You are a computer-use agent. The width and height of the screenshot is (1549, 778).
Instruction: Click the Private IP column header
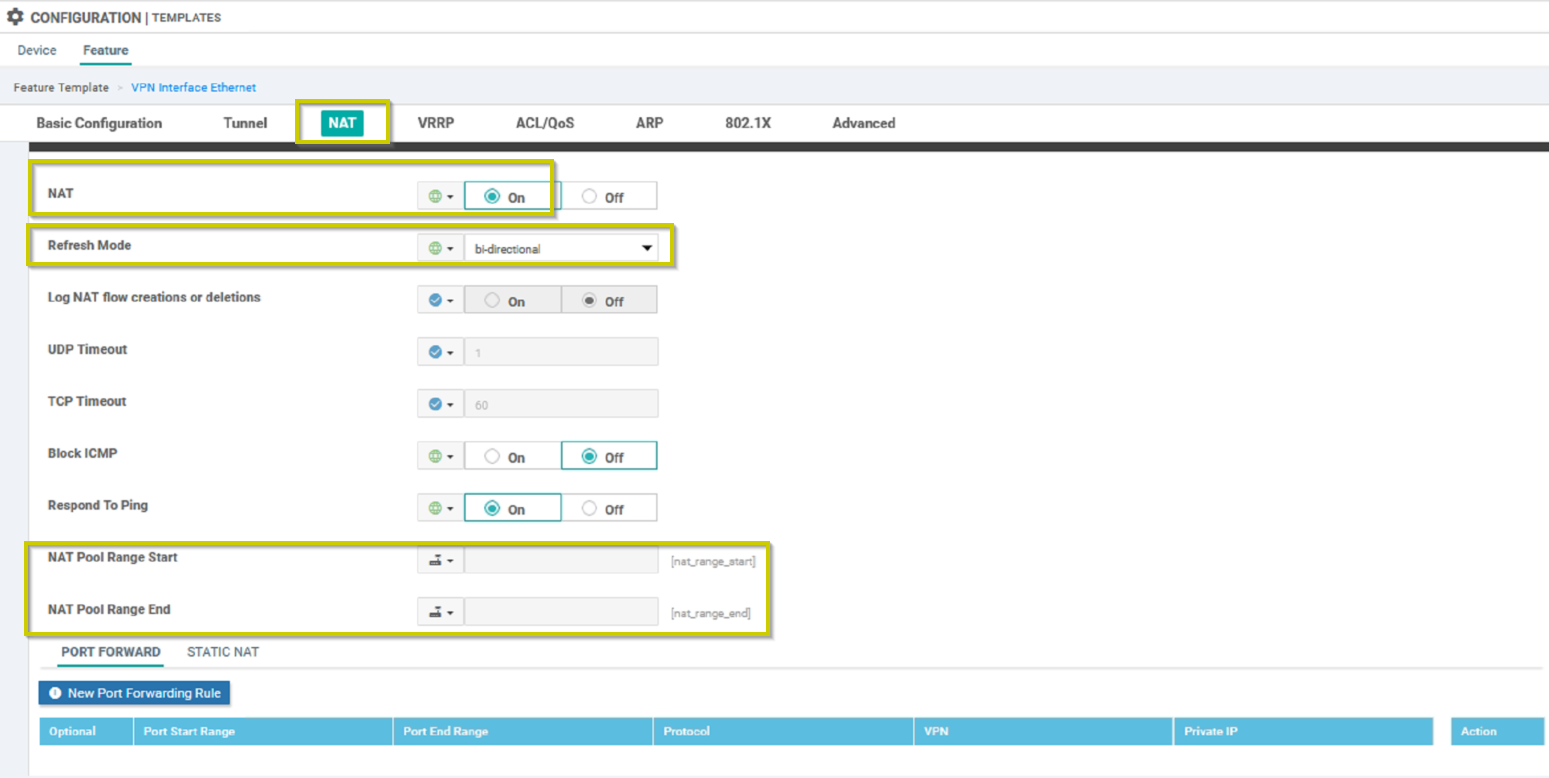1303,731
